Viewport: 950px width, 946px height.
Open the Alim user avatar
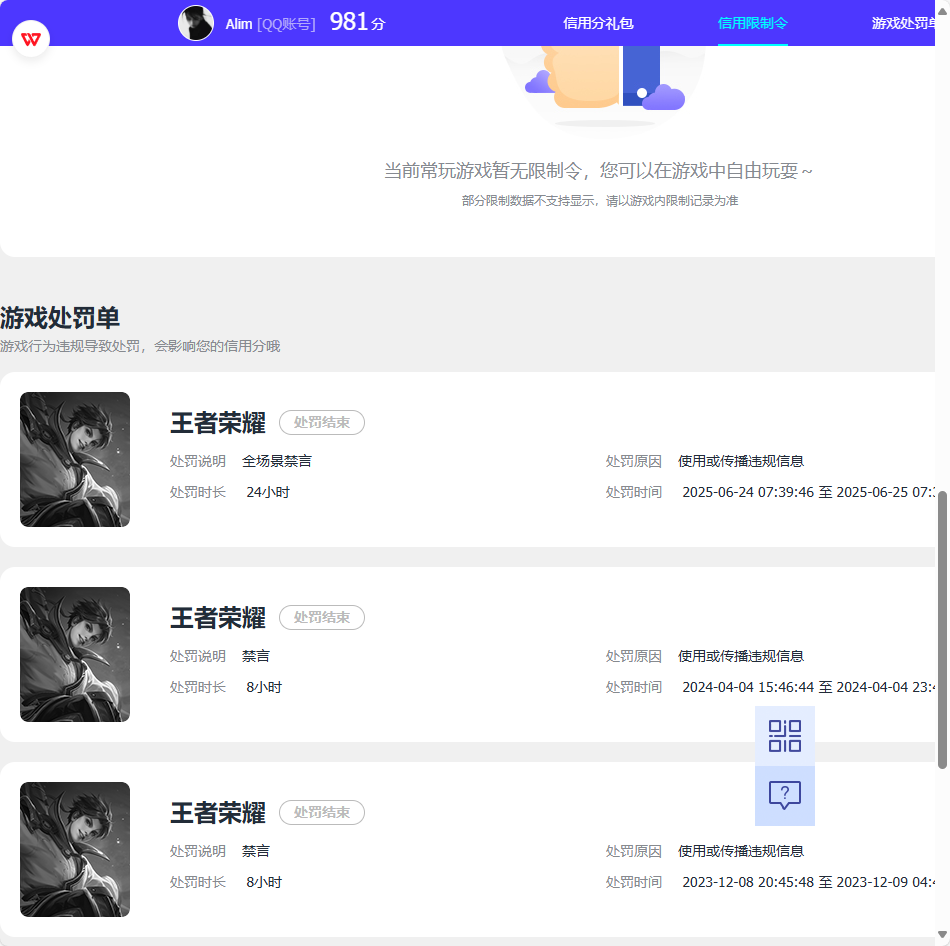point(196,23)
